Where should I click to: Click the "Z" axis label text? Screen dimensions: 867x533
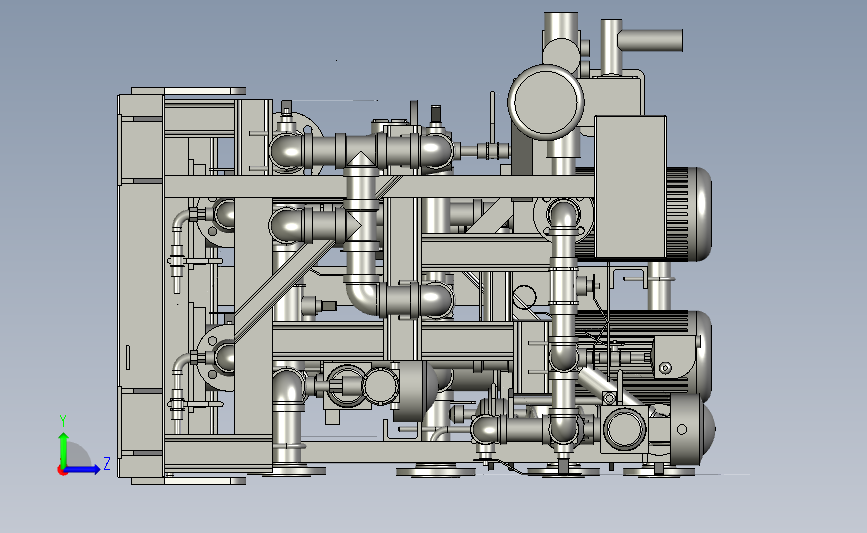[107, 463]
